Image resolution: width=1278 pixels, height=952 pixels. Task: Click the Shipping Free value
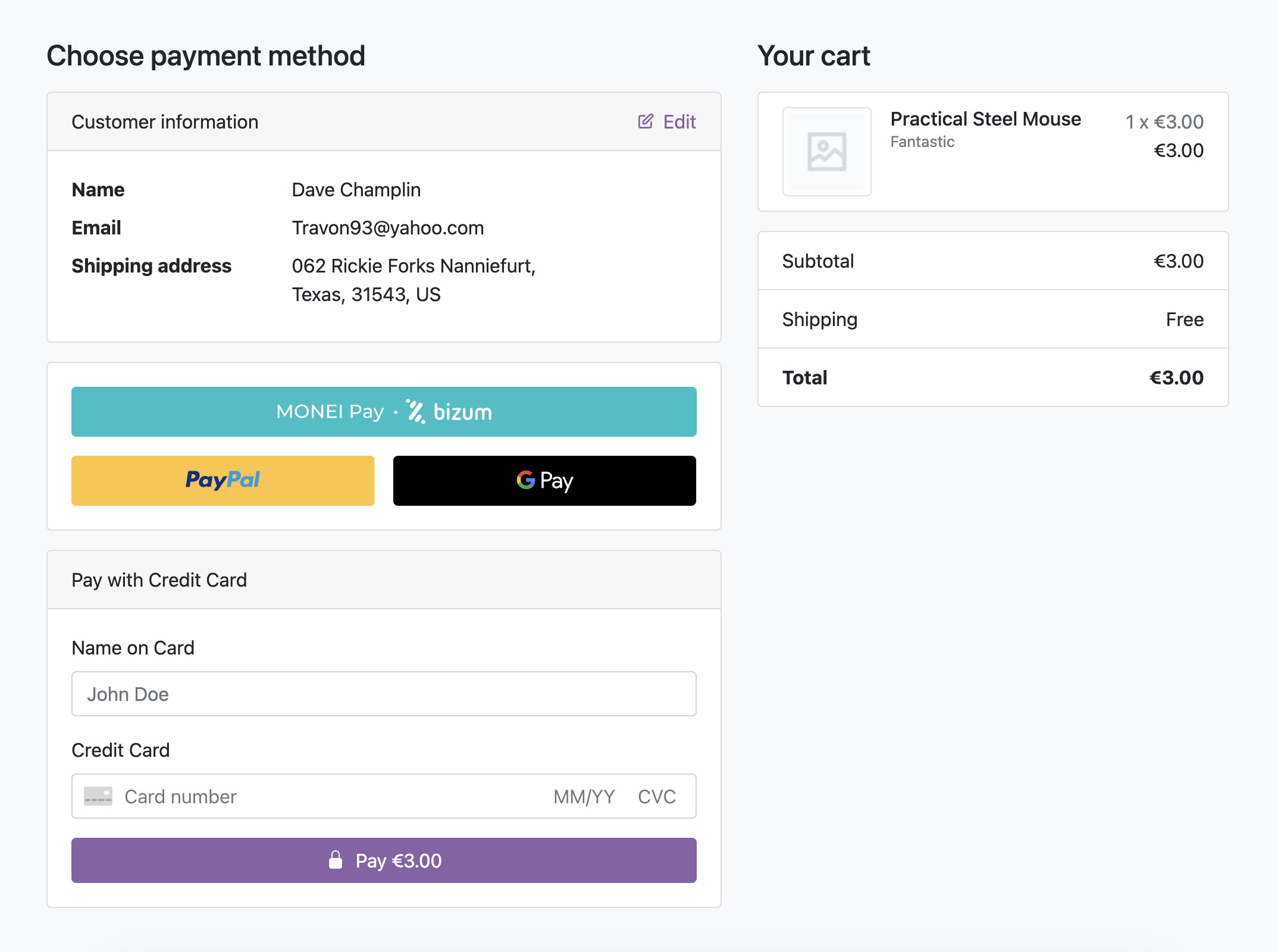tap(1185, 320)
